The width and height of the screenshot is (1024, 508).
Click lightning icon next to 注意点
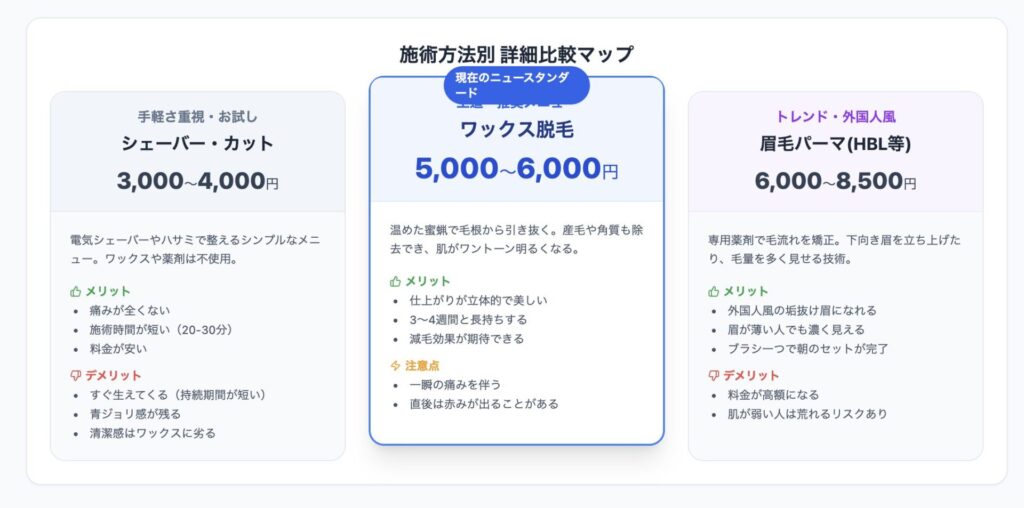click(x=396, y=366)
